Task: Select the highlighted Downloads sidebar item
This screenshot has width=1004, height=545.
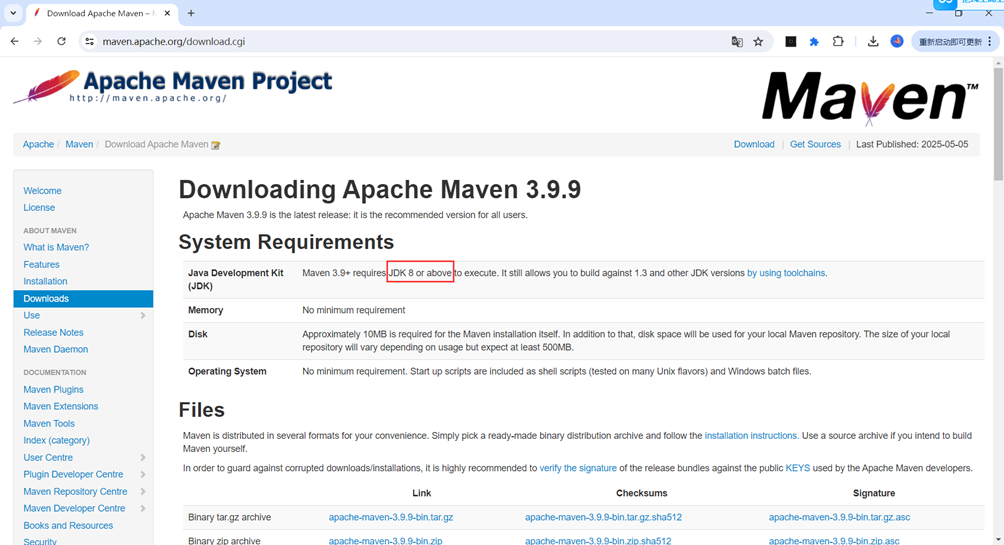Action: (83, 298)
